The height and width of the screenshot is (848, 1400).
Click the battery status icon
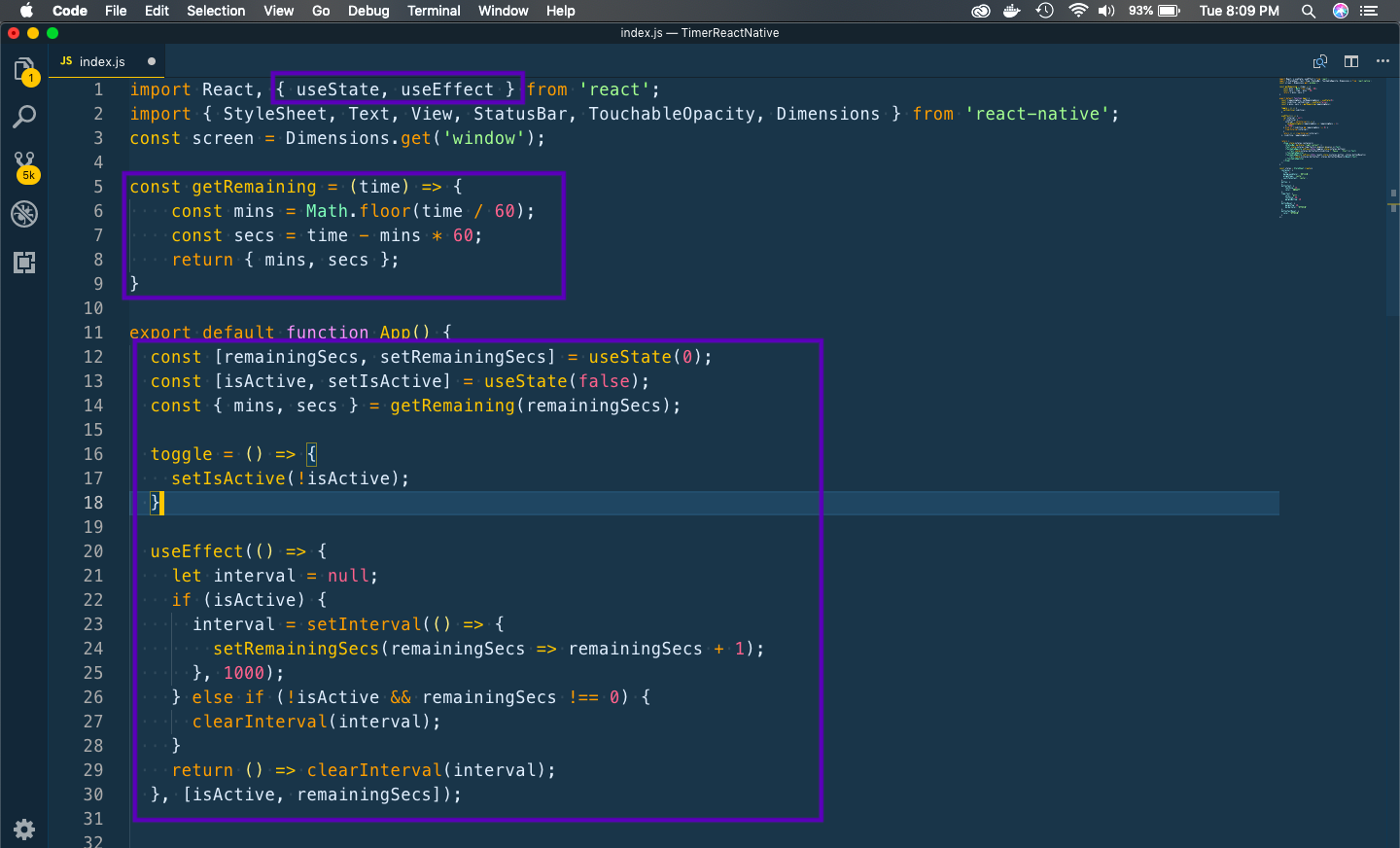(x=1169, y=11)
